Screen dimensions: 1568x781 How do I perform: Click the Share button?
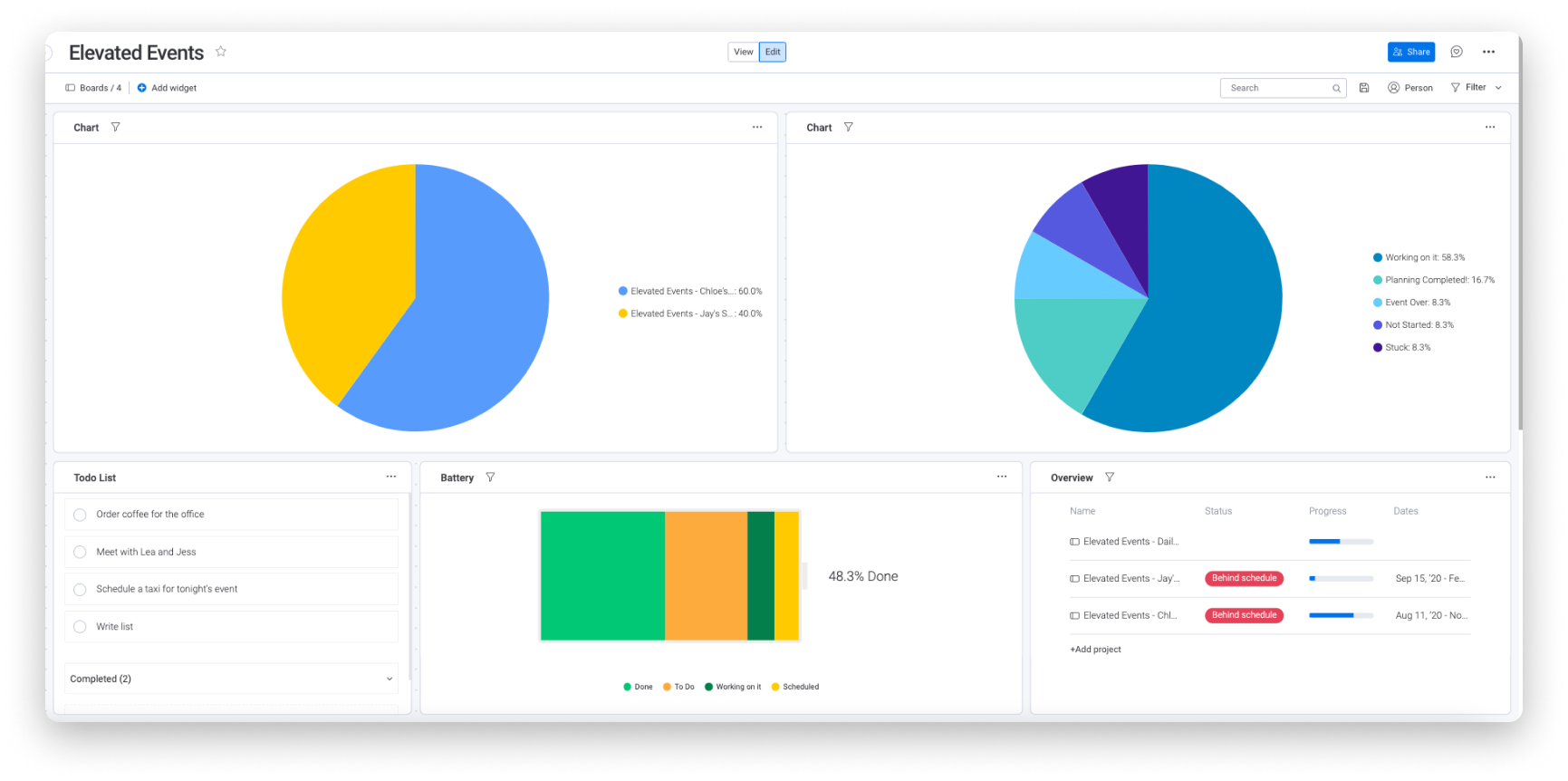pos(1411,52)
